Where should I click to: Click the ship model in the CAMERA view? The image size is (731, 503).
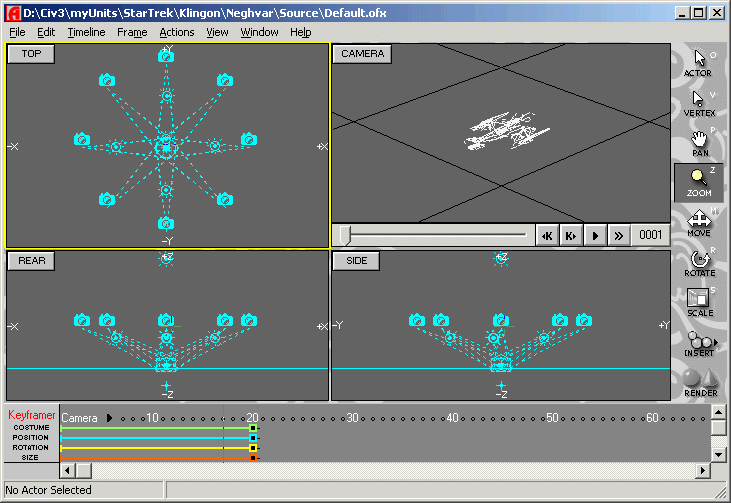point(506,131)
